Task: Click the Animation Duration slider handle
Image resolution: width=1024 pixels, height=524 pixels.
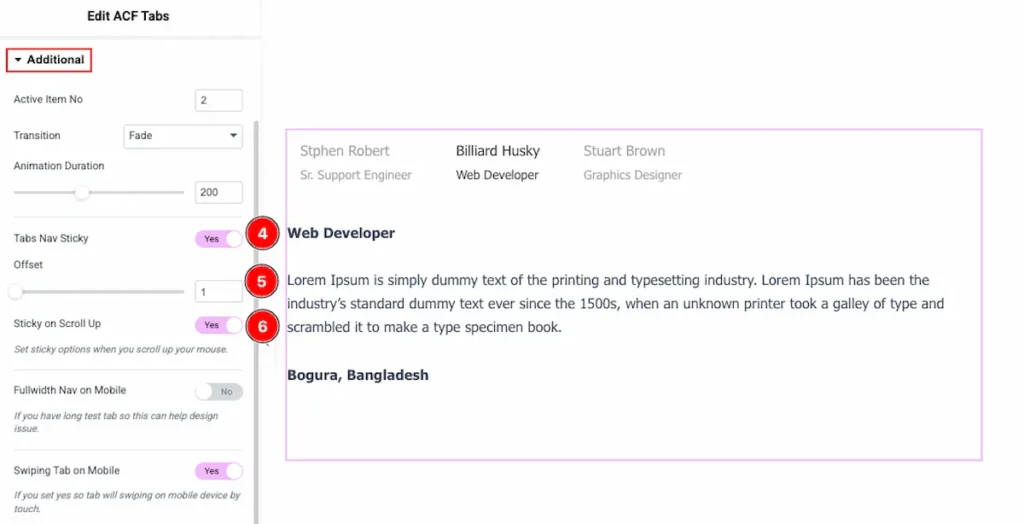Action: pyautogui.click(x=82, y=193)
